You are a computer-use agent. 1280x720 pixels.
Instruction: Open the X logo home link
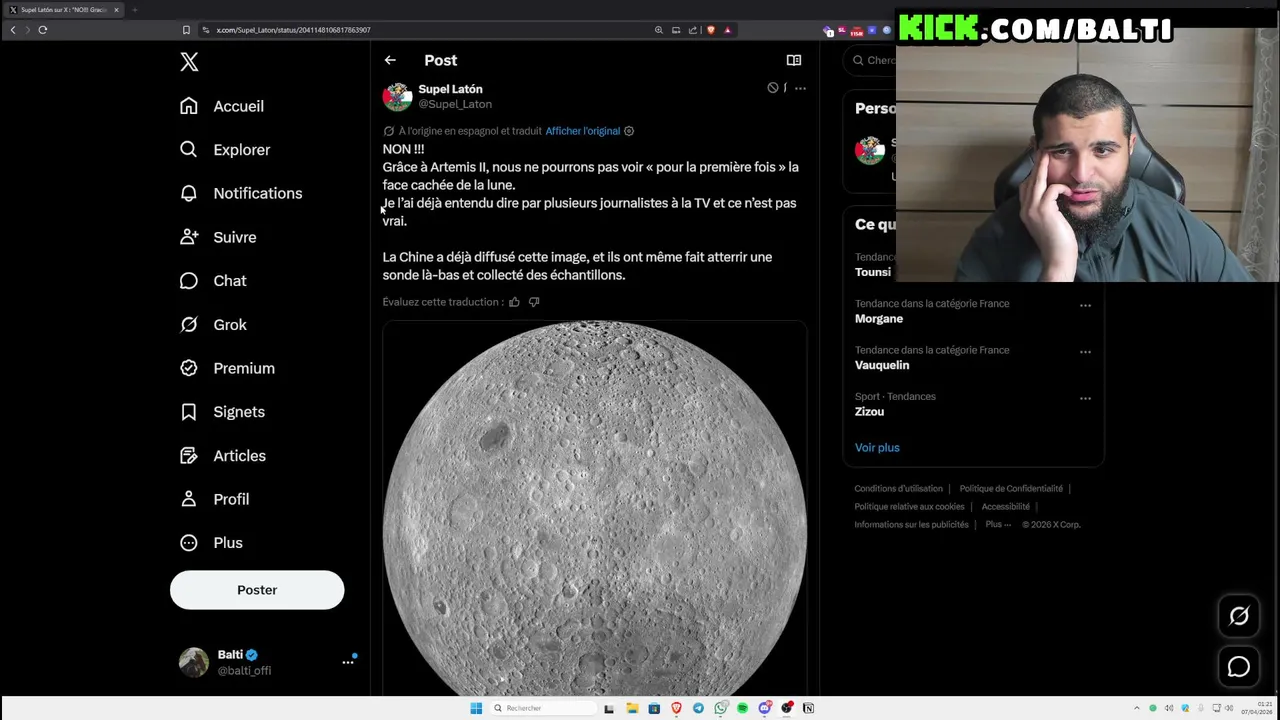tap(189, 62)
